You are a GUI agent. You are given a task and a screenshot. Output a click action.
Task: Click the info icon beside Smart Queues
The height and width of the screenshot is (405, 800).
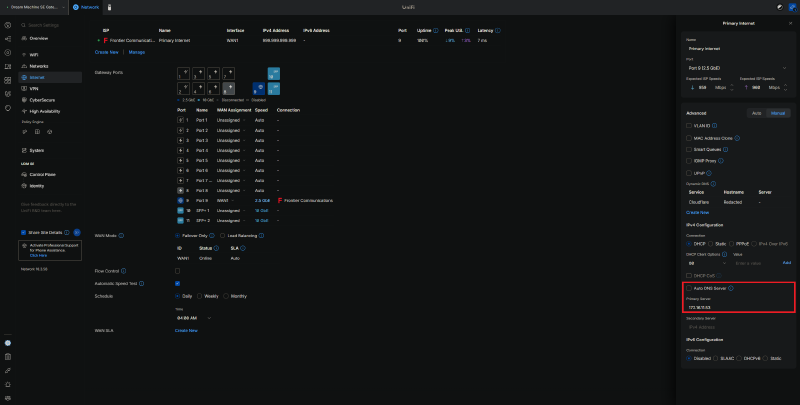pos(726,149)
